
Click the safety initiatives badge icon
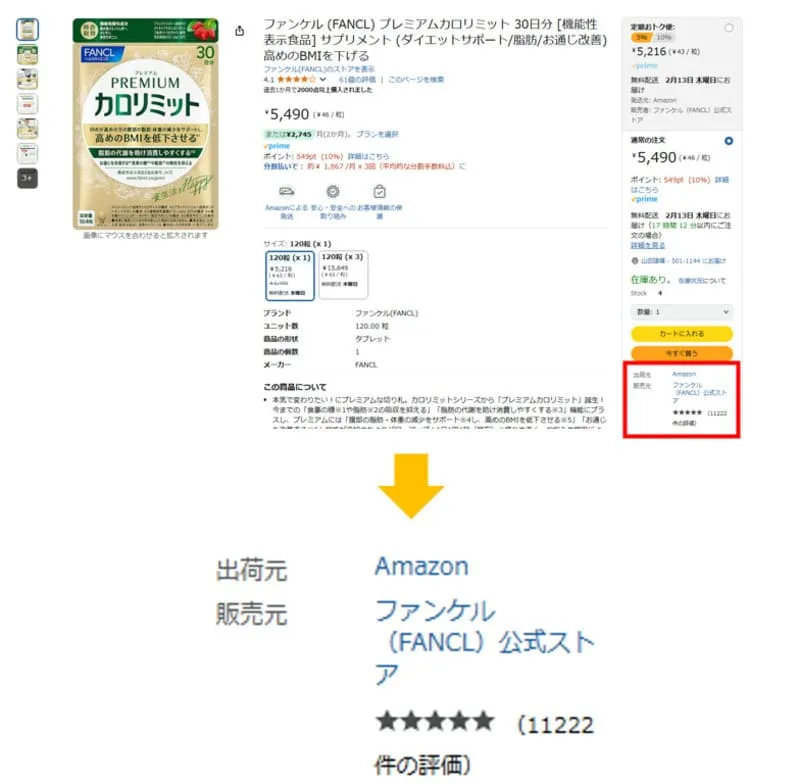pos(333,192)
